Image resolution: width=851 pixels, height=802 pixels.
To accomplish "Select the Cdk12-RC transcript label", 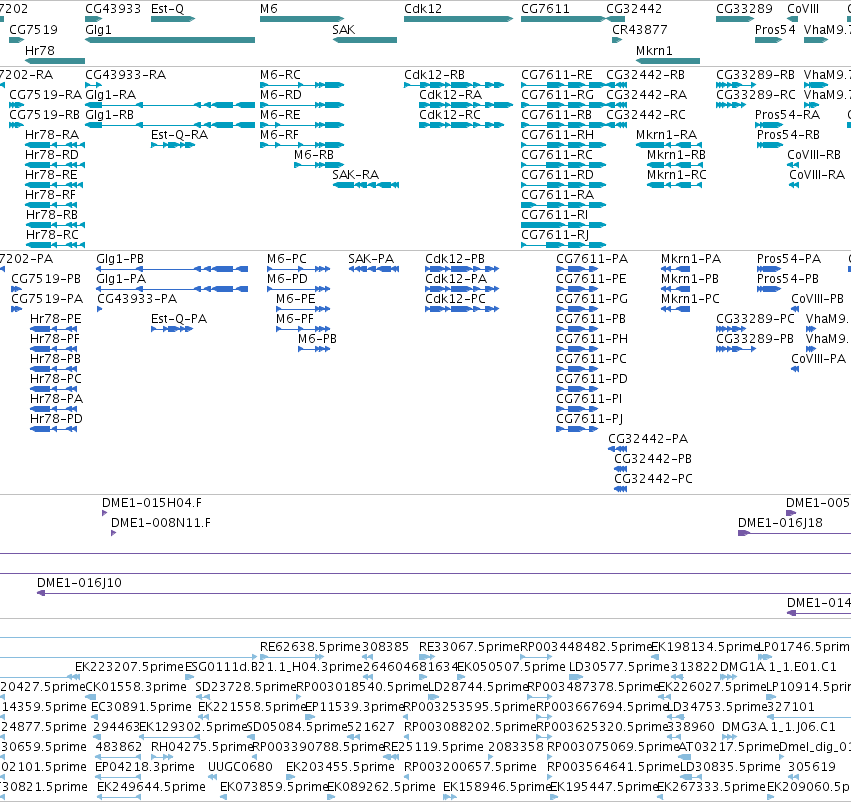I will 449,114.
